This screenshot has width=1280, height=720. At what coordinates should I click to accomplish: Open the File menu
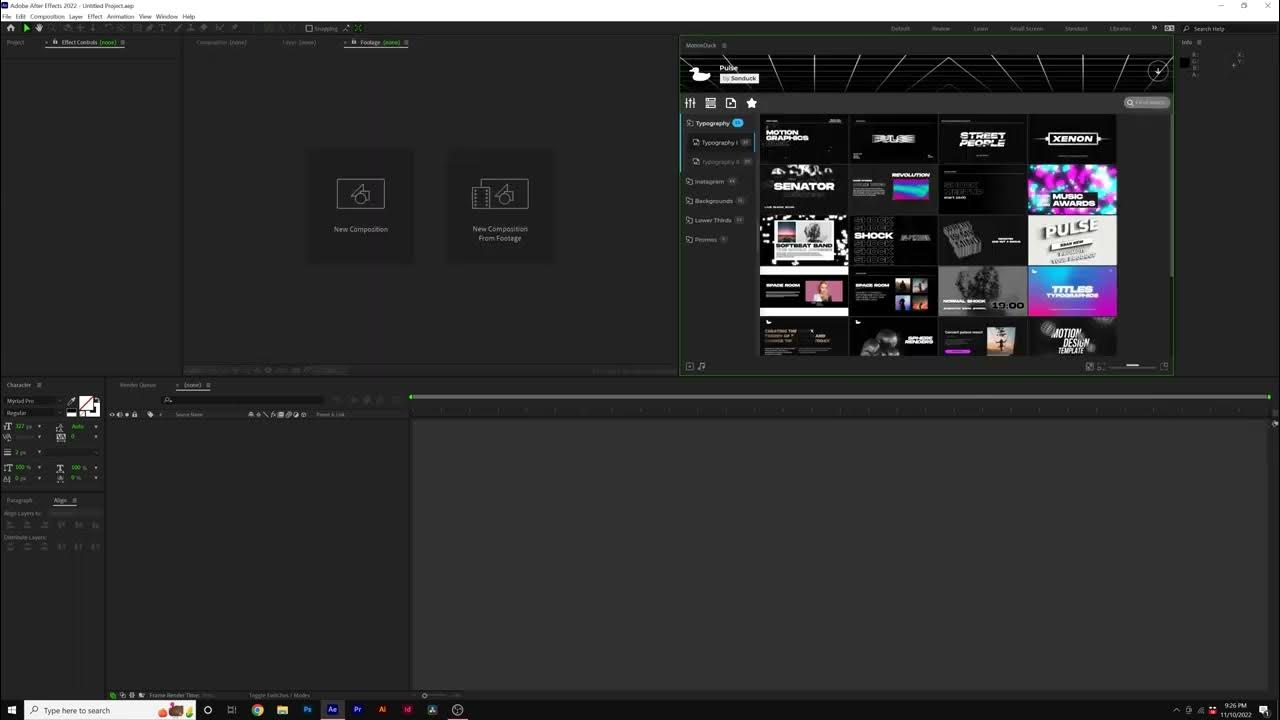(x=7, y=17)
